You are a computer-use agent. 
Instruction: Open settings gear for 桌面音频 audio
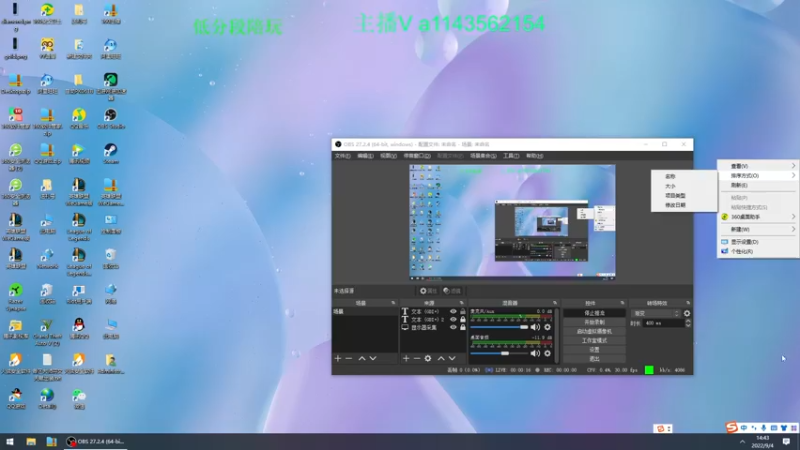click(x=547, y=353)
